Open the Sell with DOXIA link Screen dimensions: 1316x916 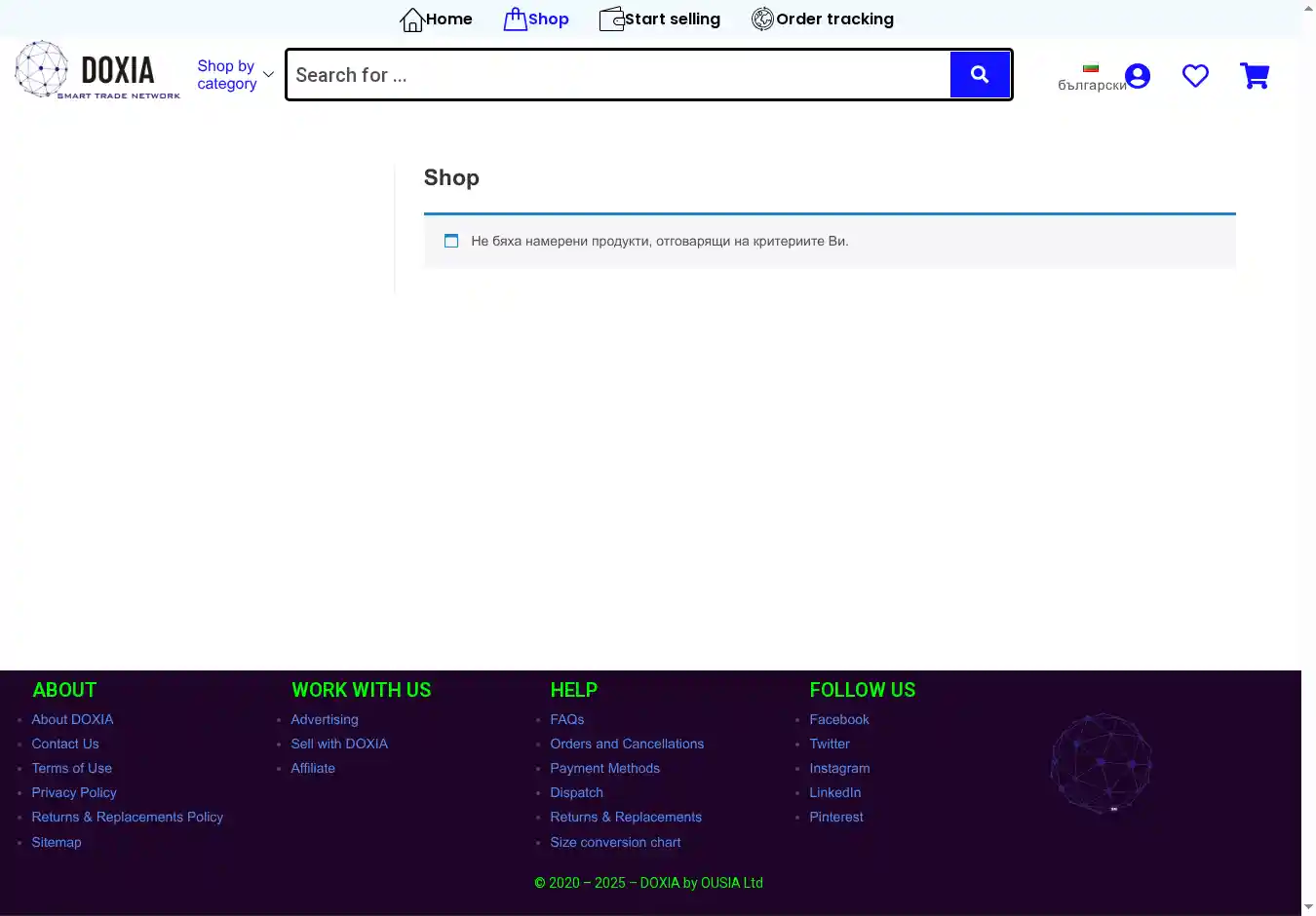pyautogui.click(x=338, y=744)
